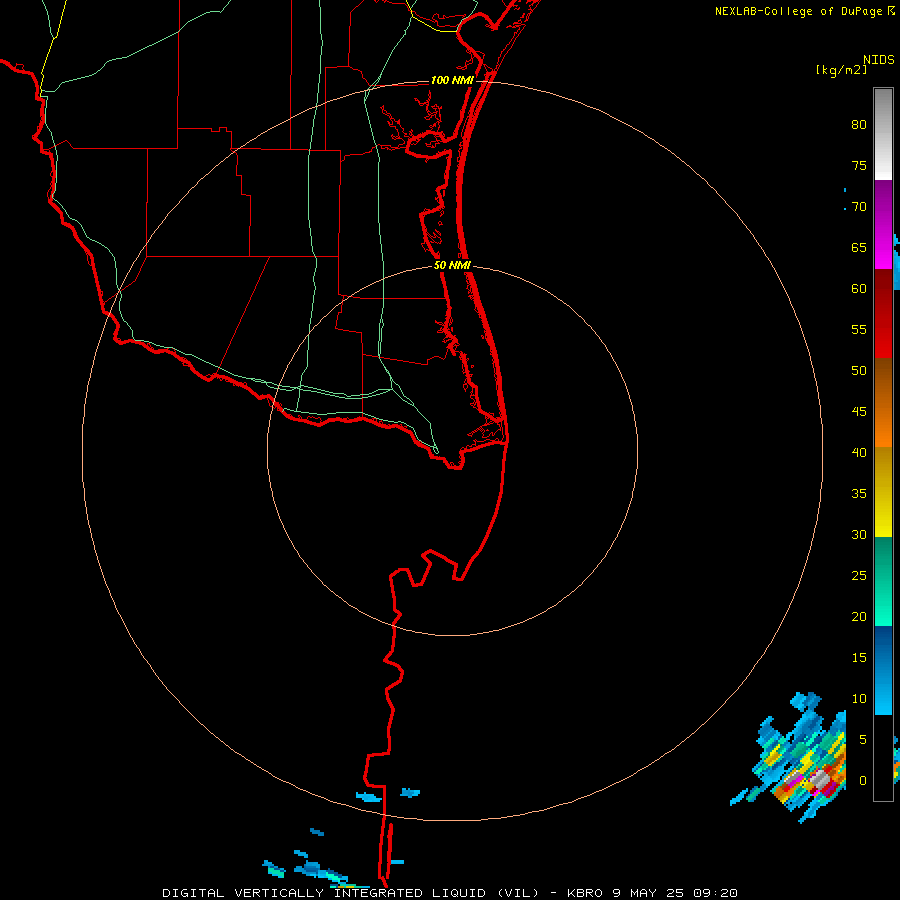The width and height of the screenshot is (900, 900).
Task: Click the KBRO radar site identifier
Action: (585, 893)
